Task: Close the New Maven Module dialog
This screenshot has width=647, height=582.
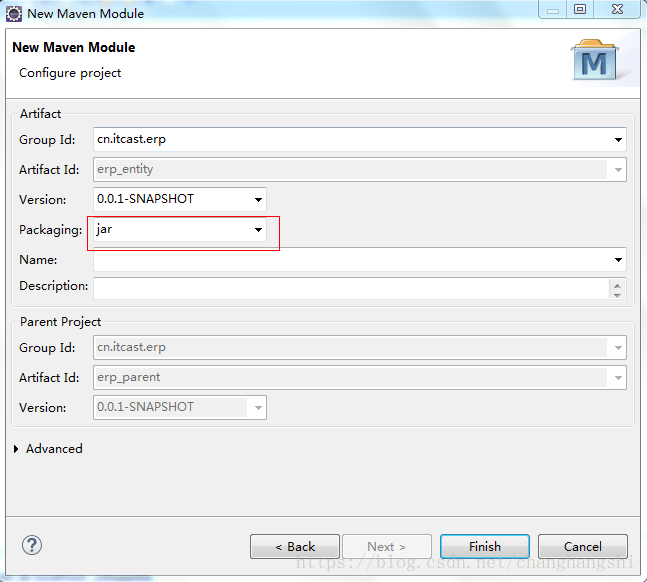Action: pyautogui.click(x=617, y=9)
